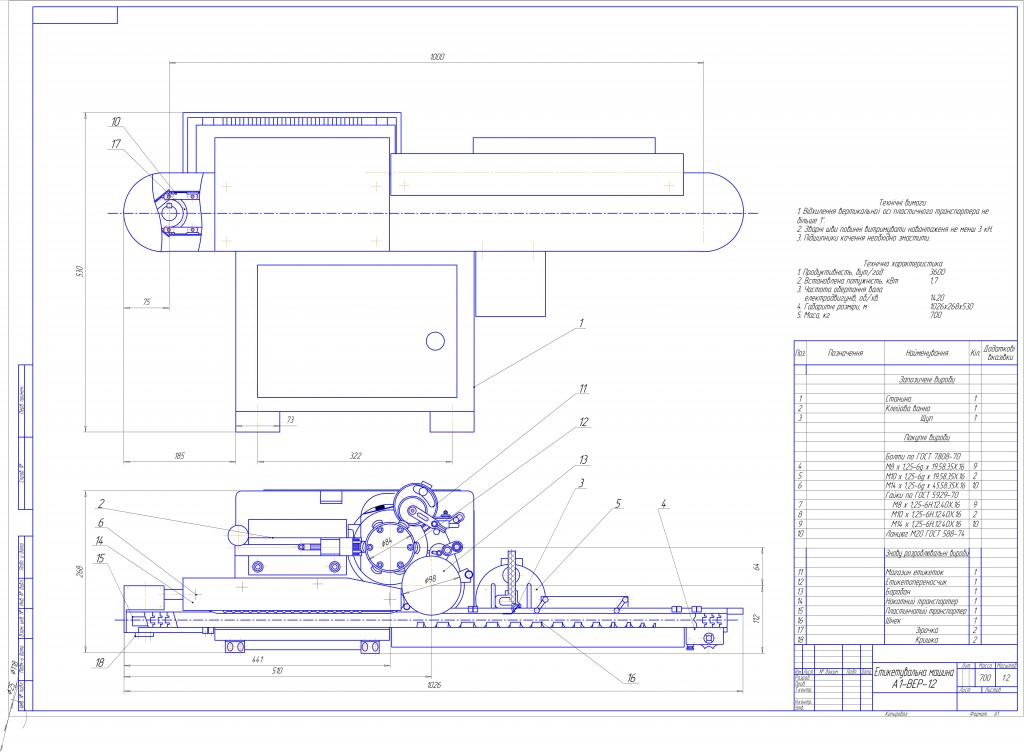Click the ø84 diameter label
The image size is (1024, 752).
point(387,542)
